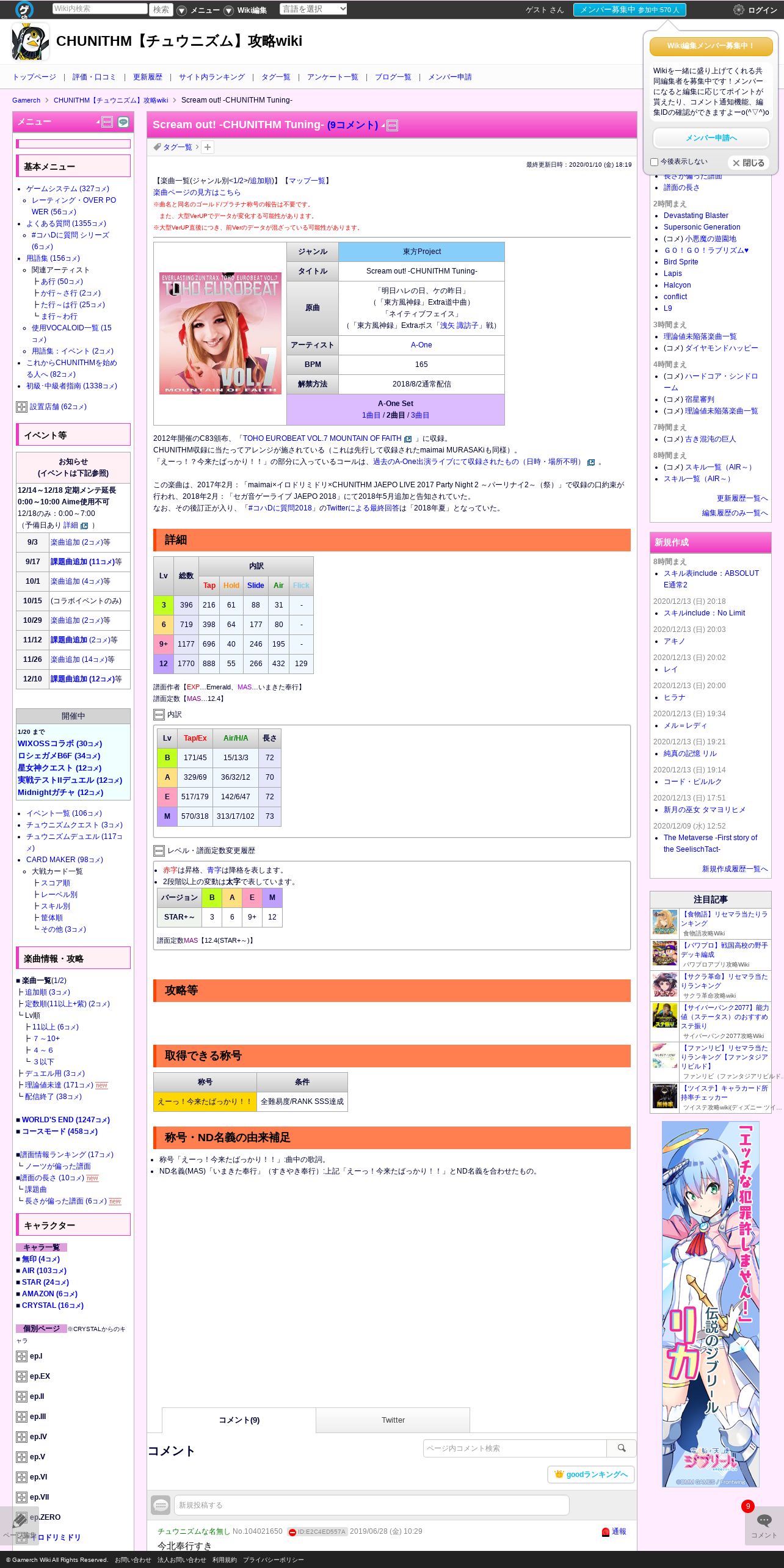Expand the ep.II character list
This screenshot has height=1568, width=784.
coord(21,1396)
